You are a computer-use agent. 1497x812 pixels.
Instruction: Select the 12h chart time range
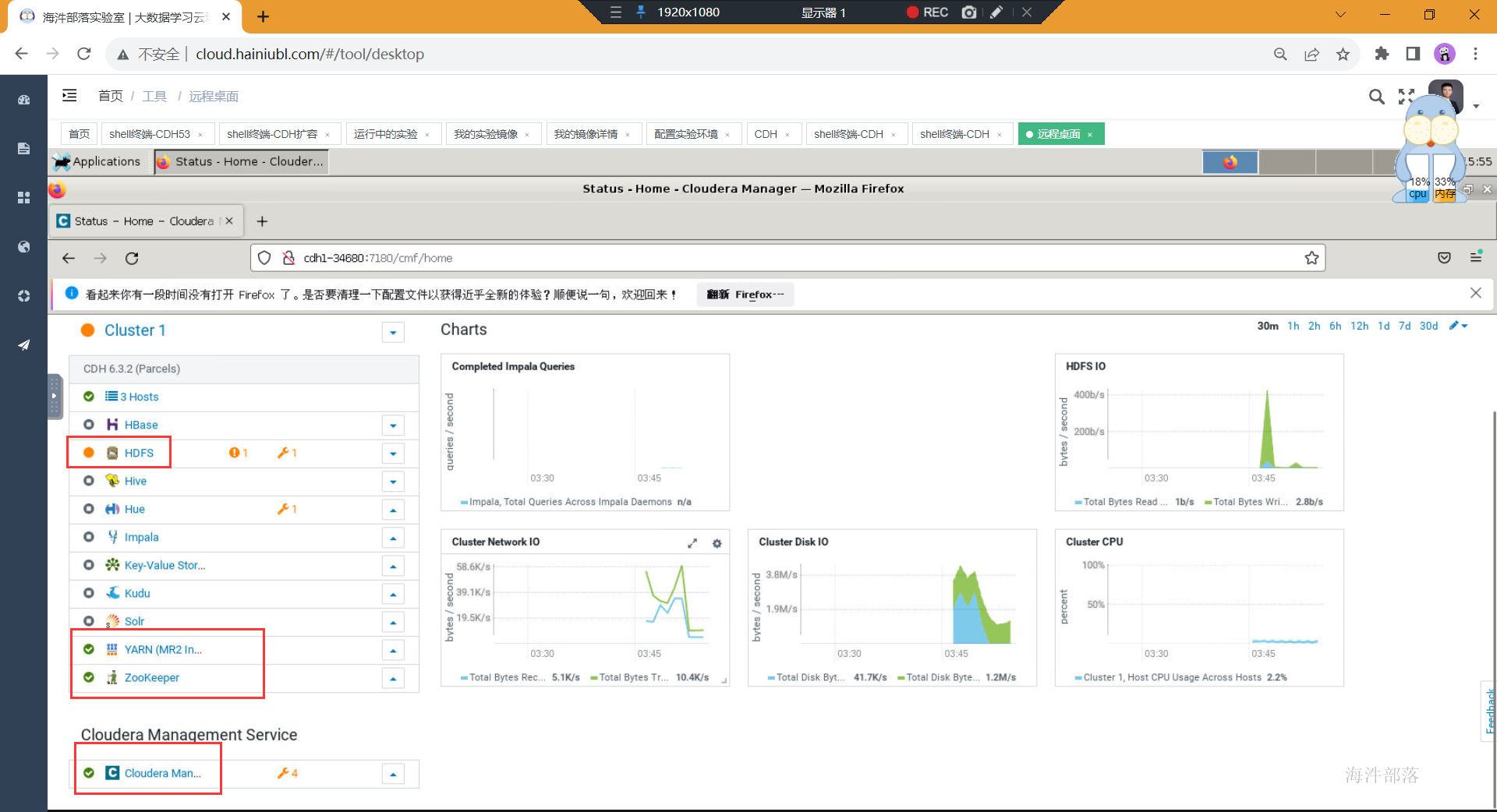point(1360,326)
